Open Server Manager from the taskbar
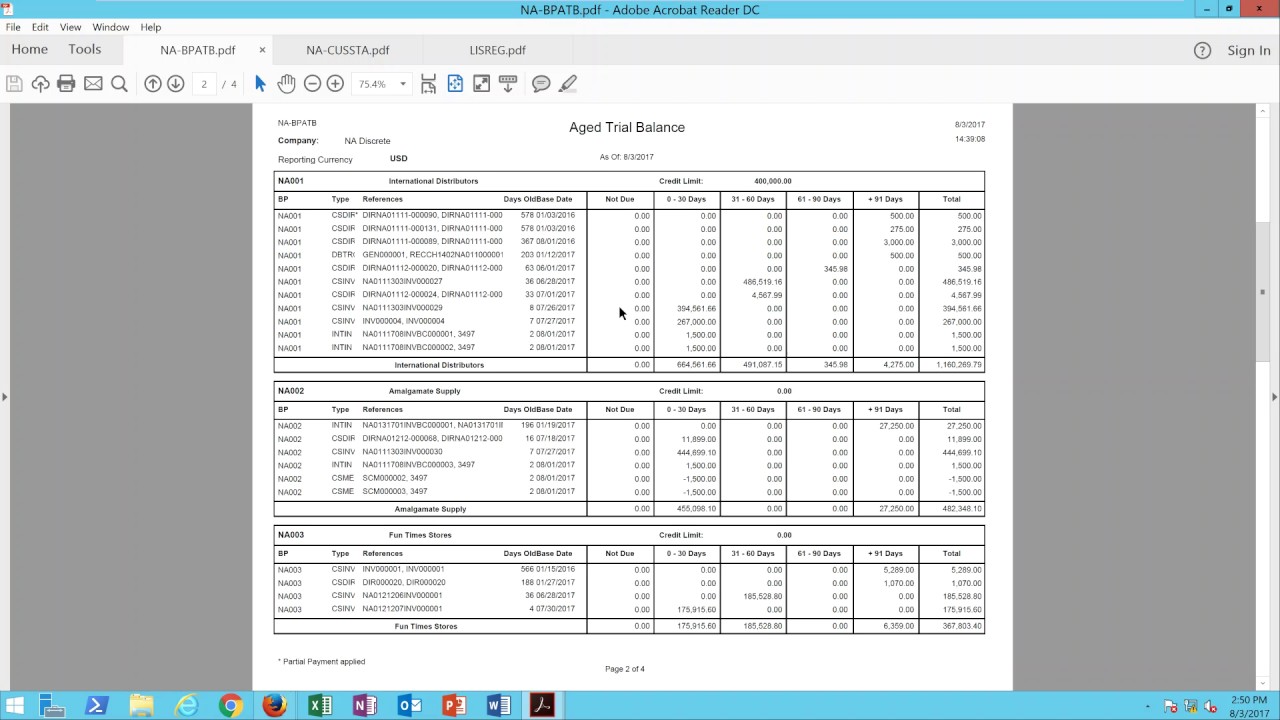The height and width of the screenshot is (720, 1280). point(52,706)
